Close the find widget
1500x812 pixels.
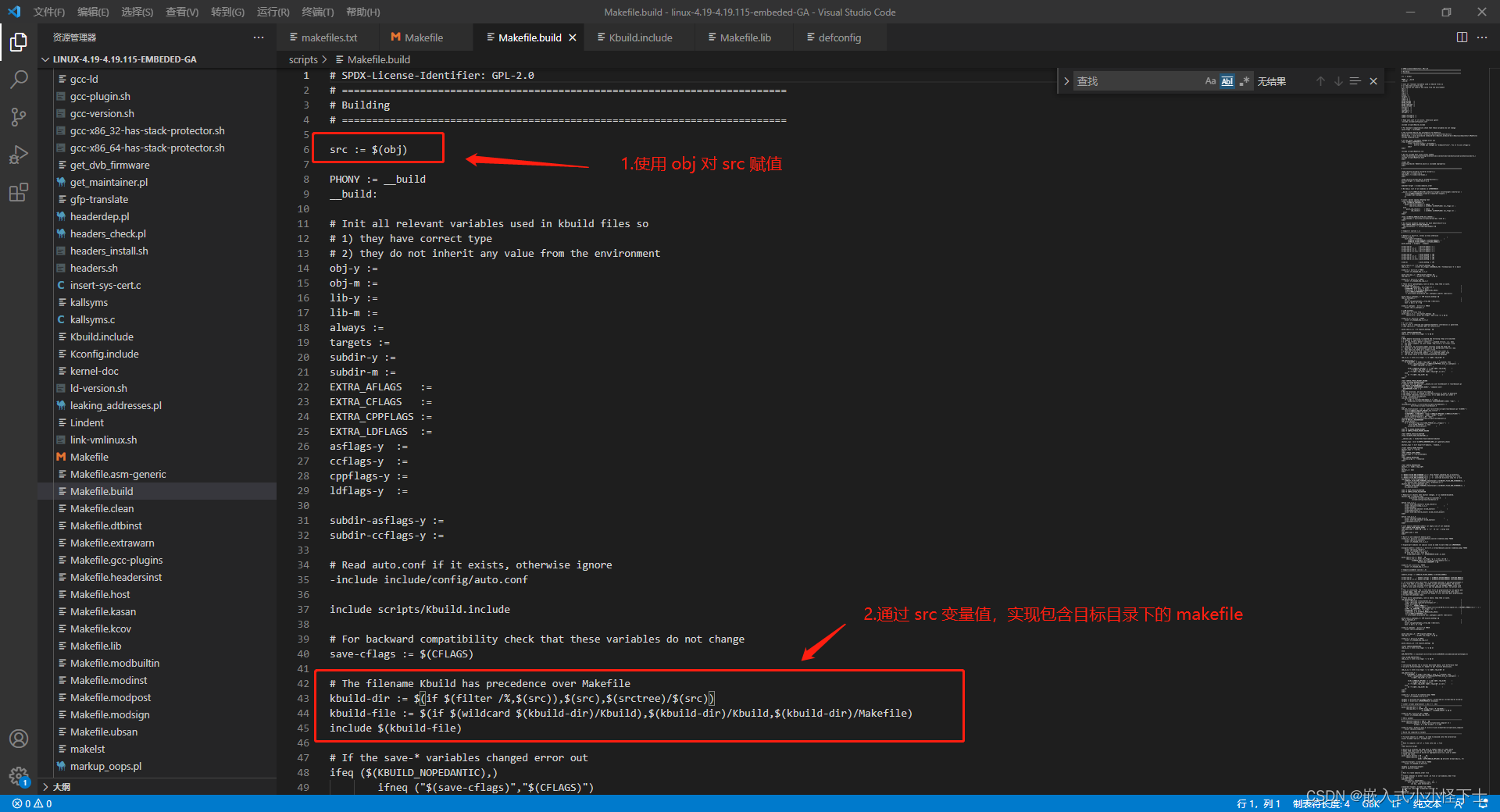[1373, 81]
